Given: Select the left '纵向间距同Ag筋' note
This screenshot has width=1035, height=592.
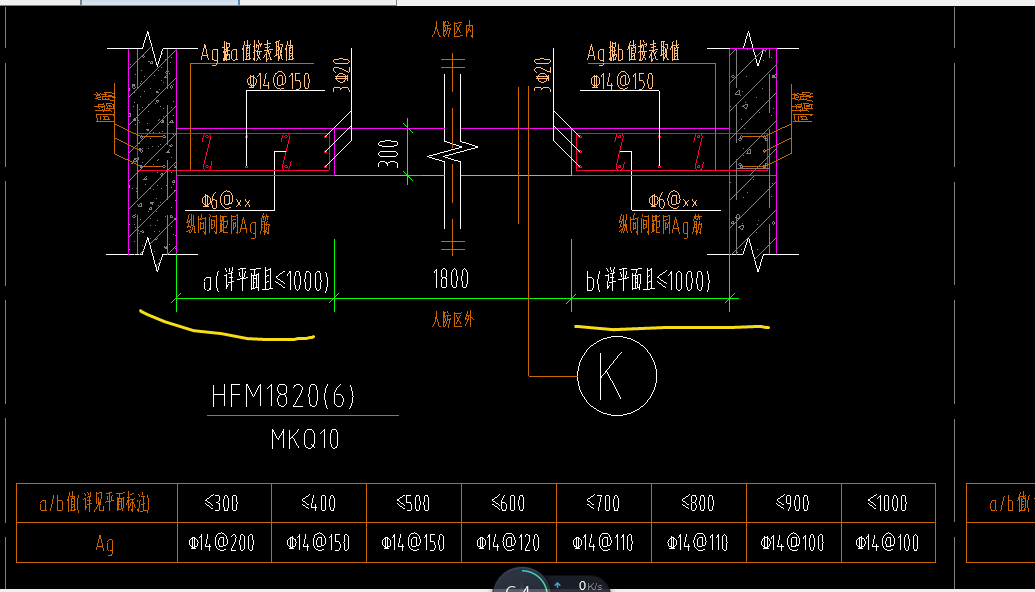Looking at the screenshot, I should (228, 225).
